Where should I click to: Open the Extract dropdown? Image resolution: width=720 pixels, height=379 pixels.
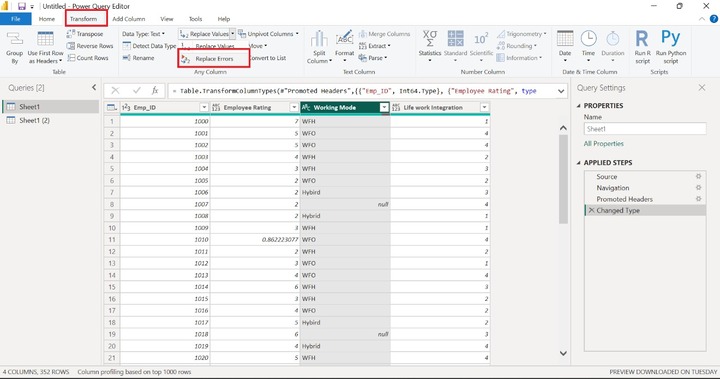point(375,46)
